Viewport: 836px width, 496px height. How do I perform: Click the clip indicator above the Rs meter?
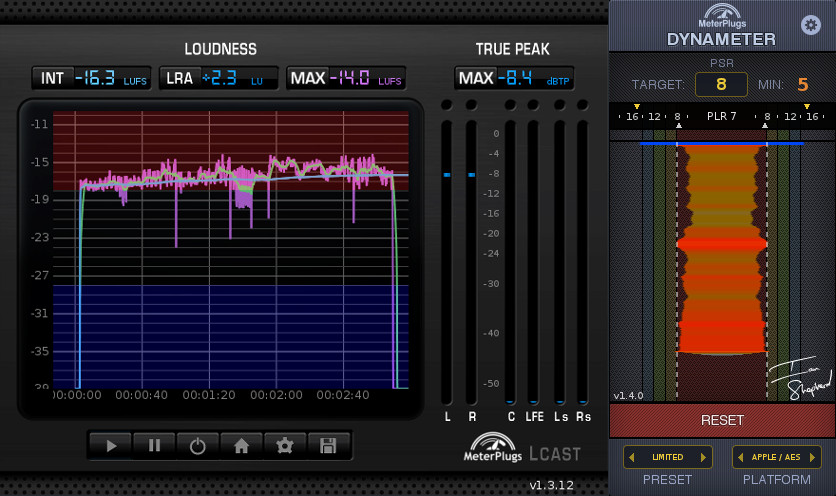583,105
